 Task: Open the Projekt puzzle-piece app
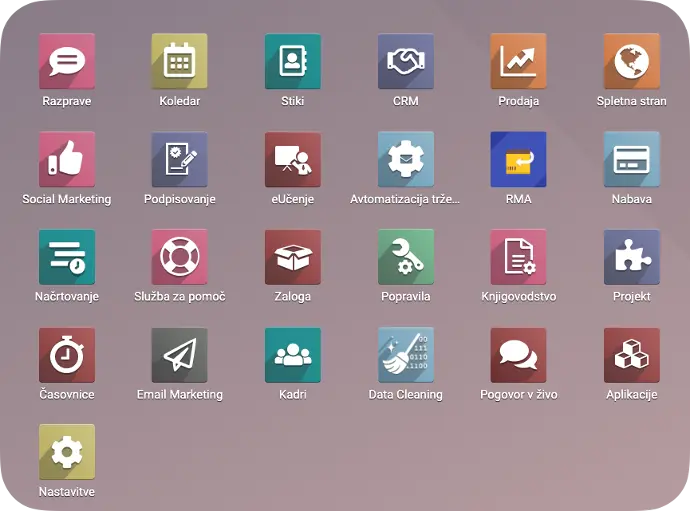click(x=631, y=257)
